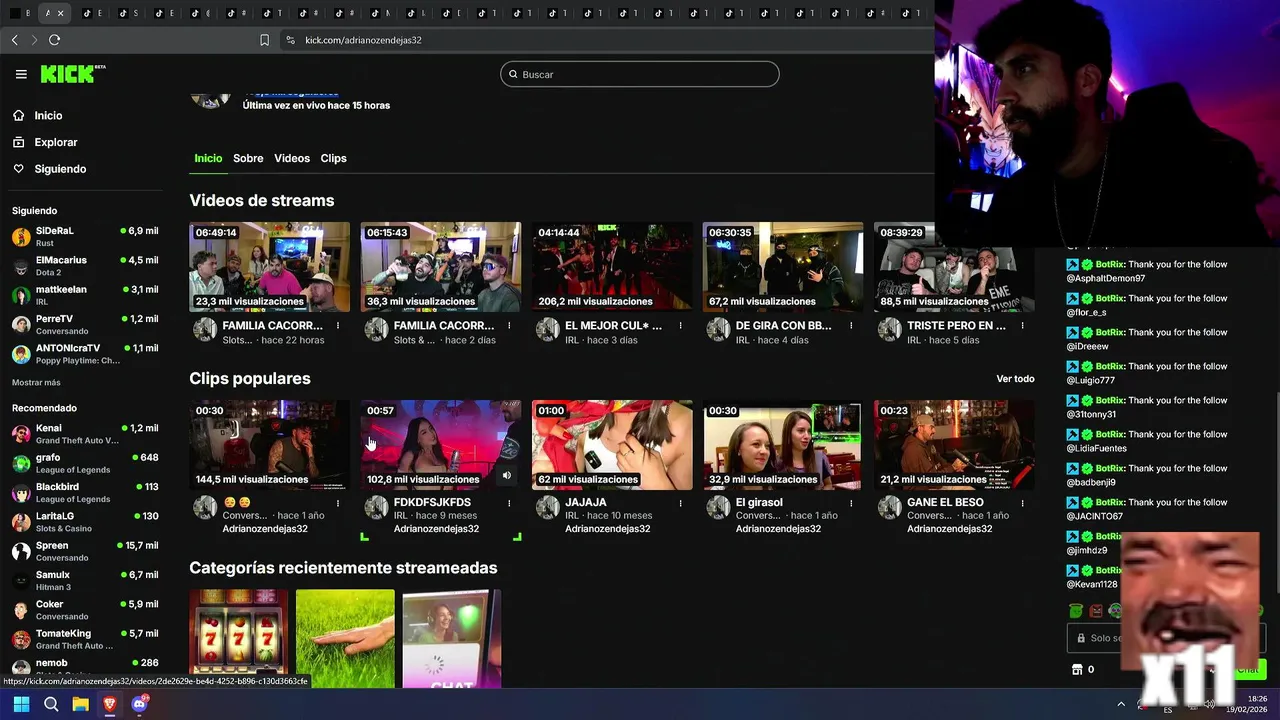Screen dimensions: 1280x720
Task: Show hidden system tray icons chevron
Action: coord(1121,704)
